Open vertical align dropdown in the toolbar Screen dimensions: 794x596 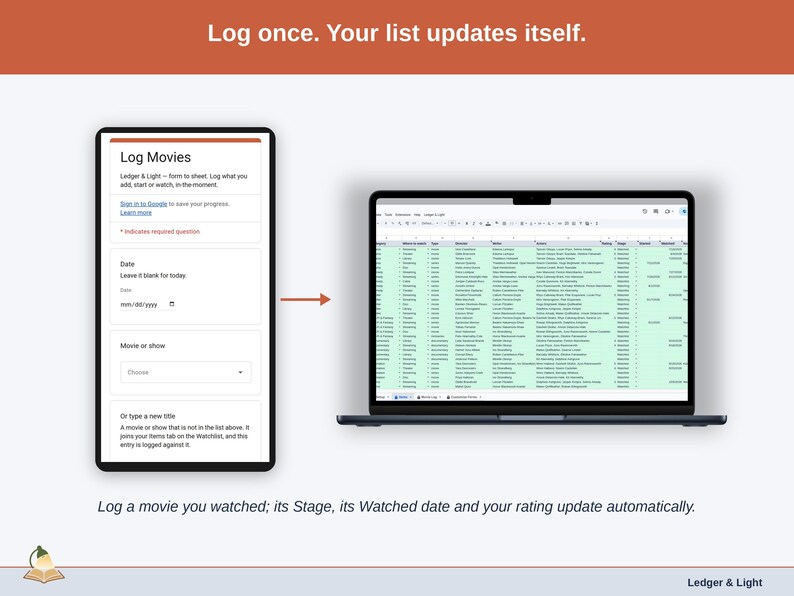tap(532, 223)
